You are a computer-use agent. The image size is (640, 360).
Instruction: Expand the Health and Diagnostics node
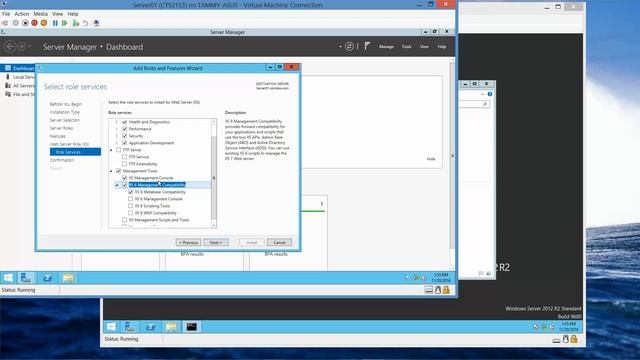(117, 122)
